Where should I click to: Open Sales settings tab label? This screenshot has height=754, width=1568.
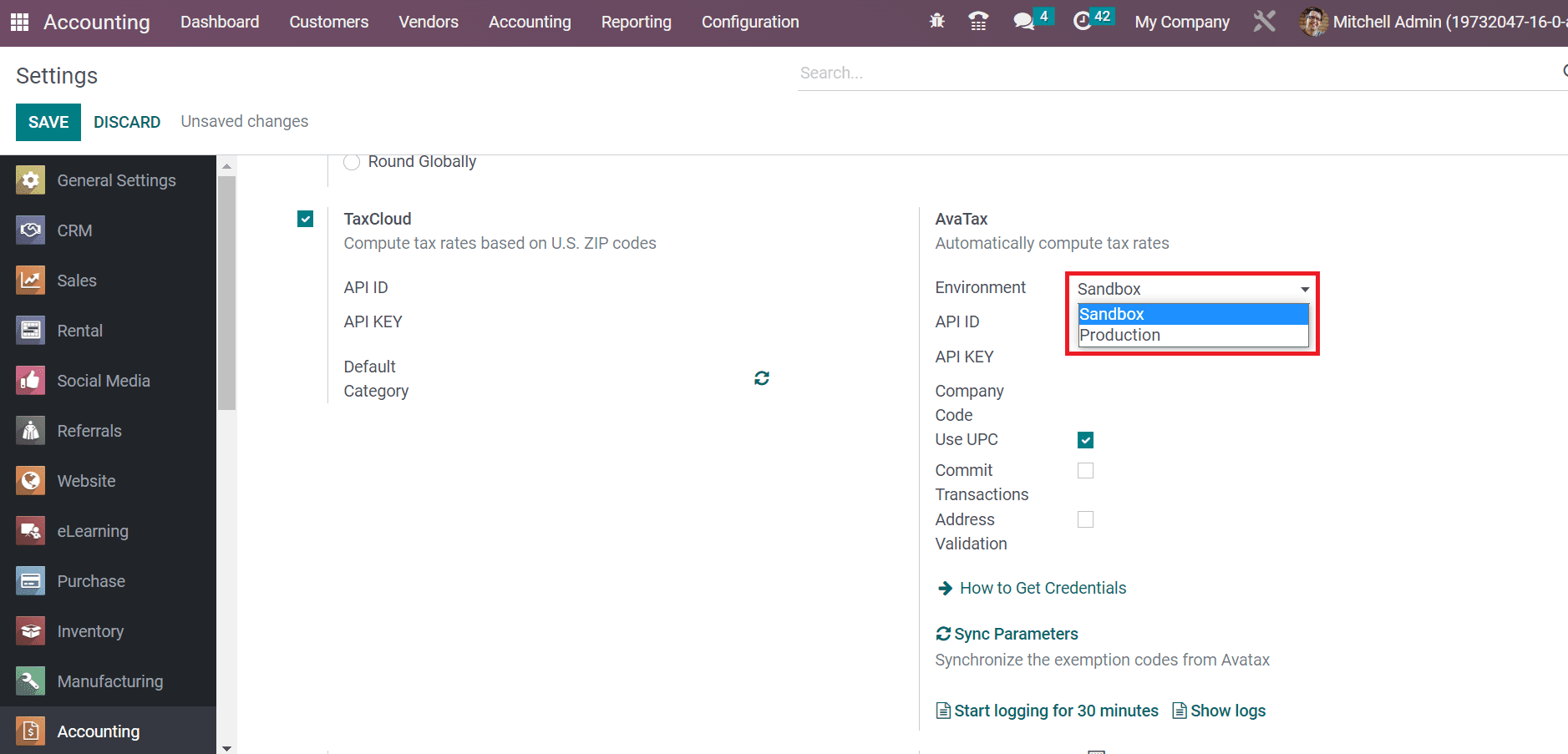click(x=77, y=281)
